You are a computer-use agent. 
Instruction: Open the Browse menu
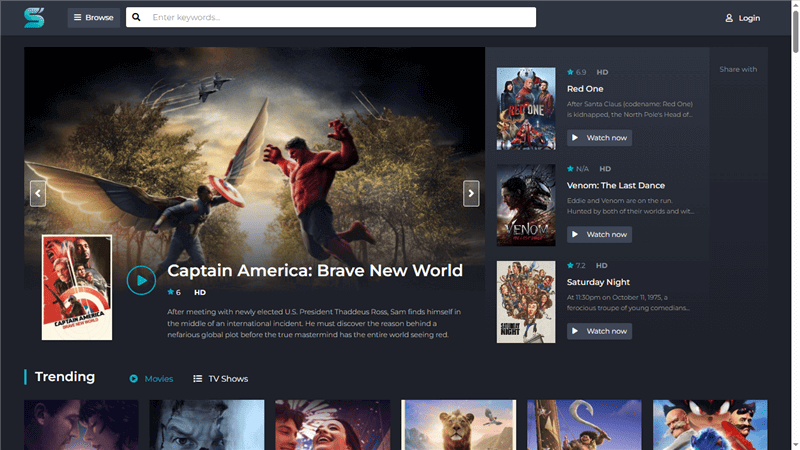coord(94,17)
